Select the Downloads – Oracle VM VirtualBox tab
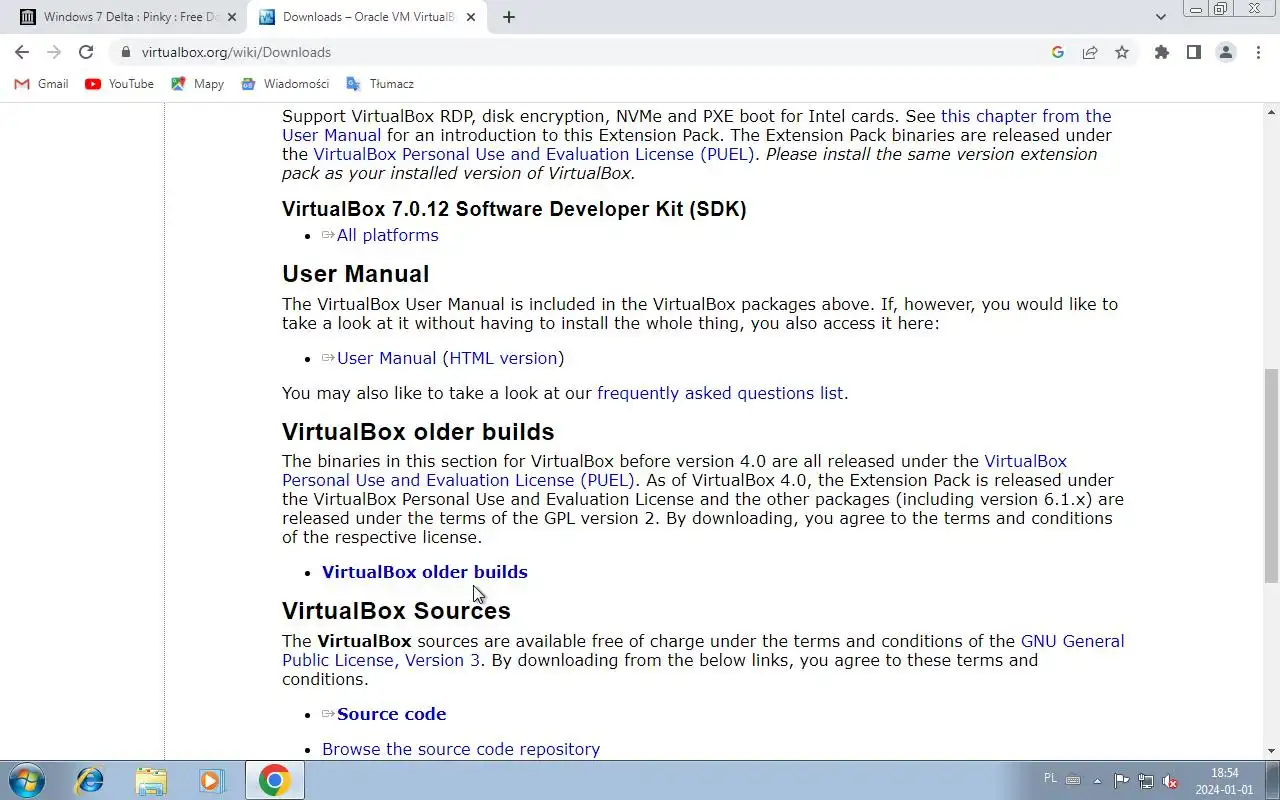This screenshot has width=1280, height=800. [366, 17]
